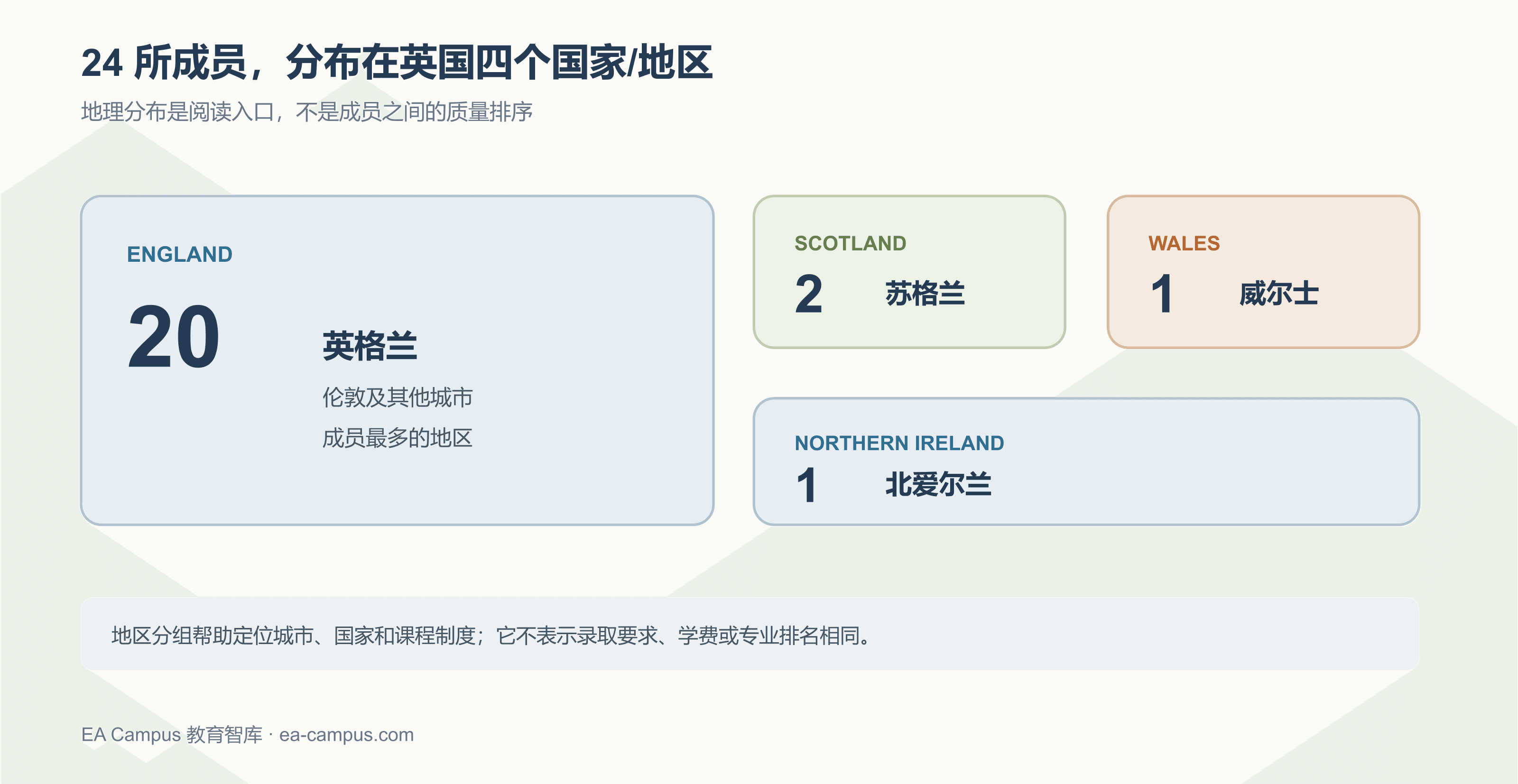The width and height of the screenshot is (1518, 784).
Task: Click the footer 'EA Campus 教育智库 · ea-campus.com'
Action: (248, 735)
